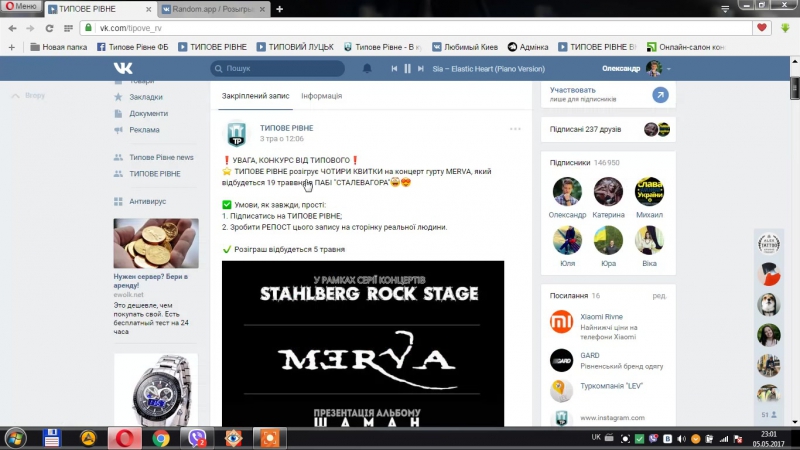Click the ТИПОВЕ РІВНЕ post avatar
Screen dimensions: 800x450
point(237,133)
